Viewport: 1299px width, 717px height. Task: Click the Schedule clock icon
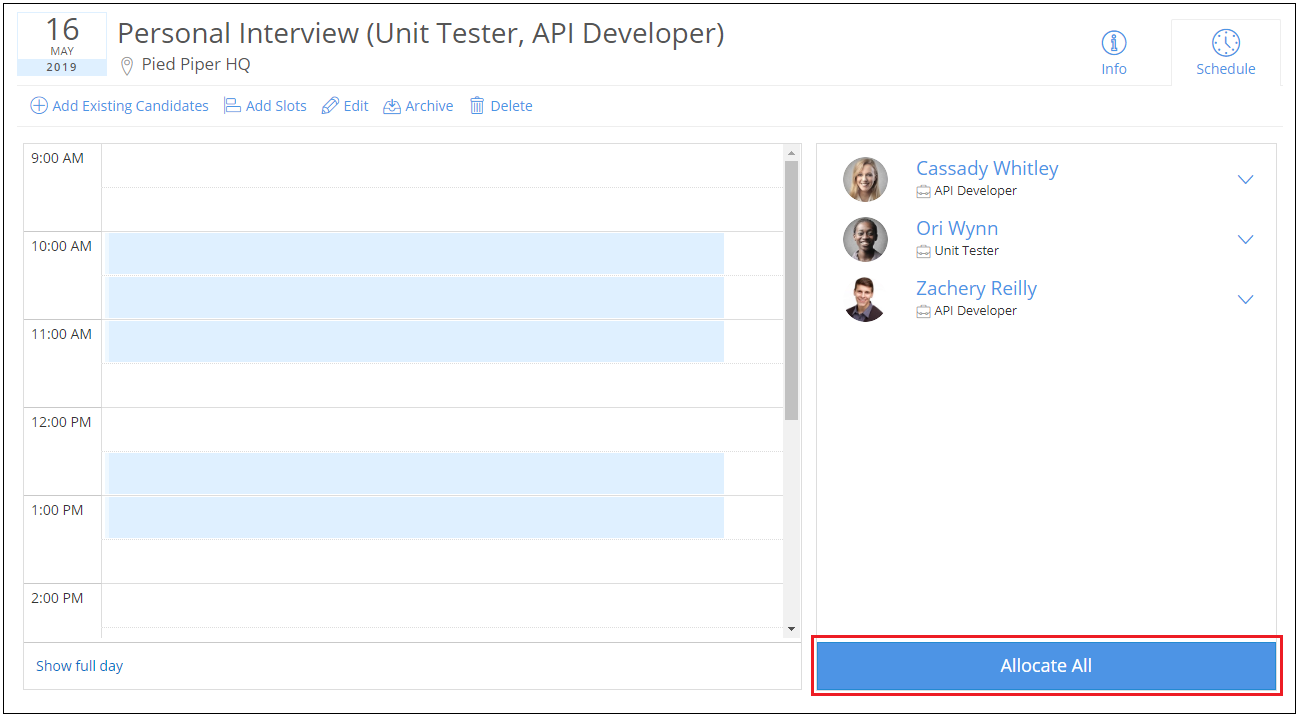(1225, 43)
